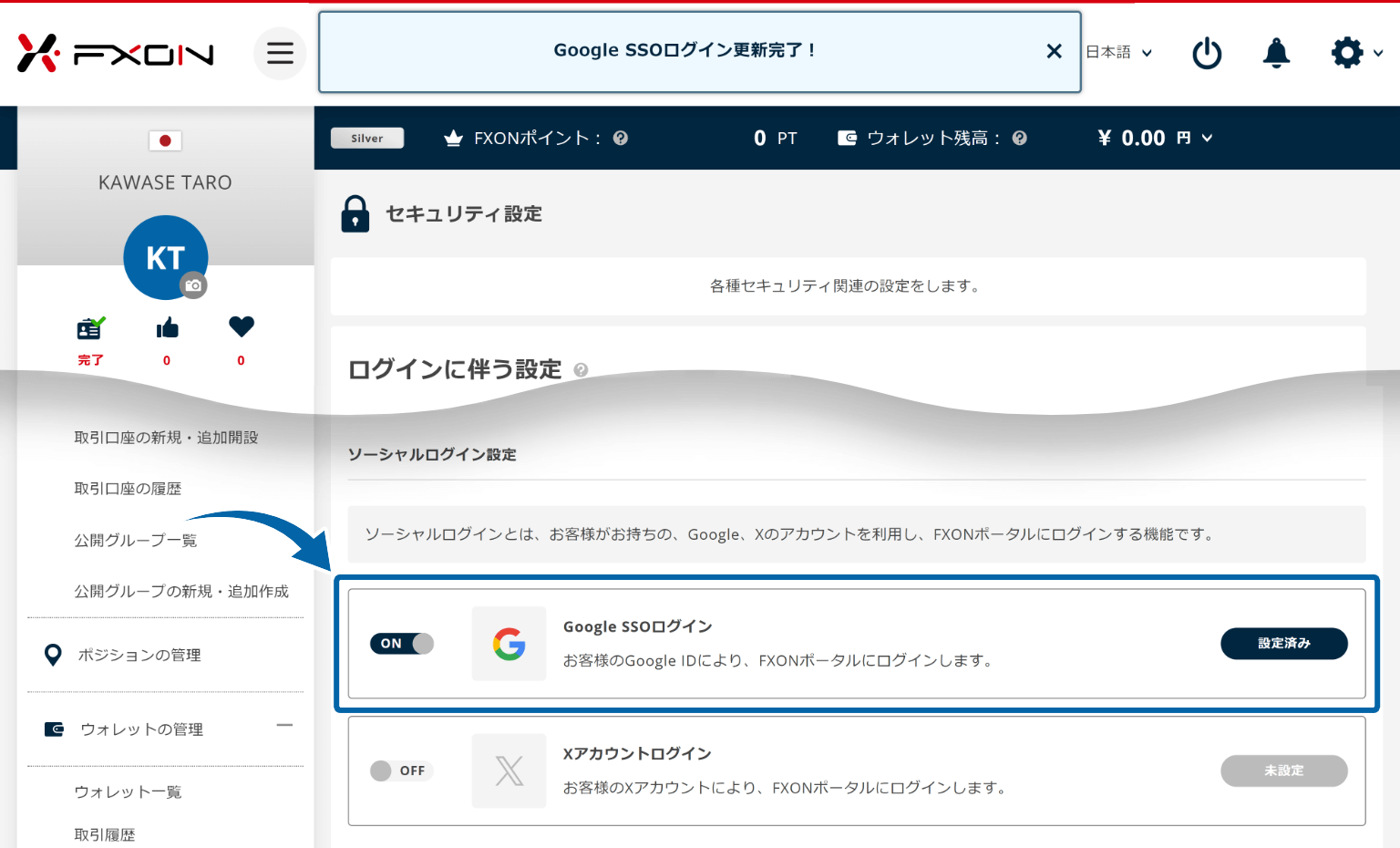This screenshot has height=848, width=1400.
Task: Turn on X account login toggle
Action: [x=402, y=770]
